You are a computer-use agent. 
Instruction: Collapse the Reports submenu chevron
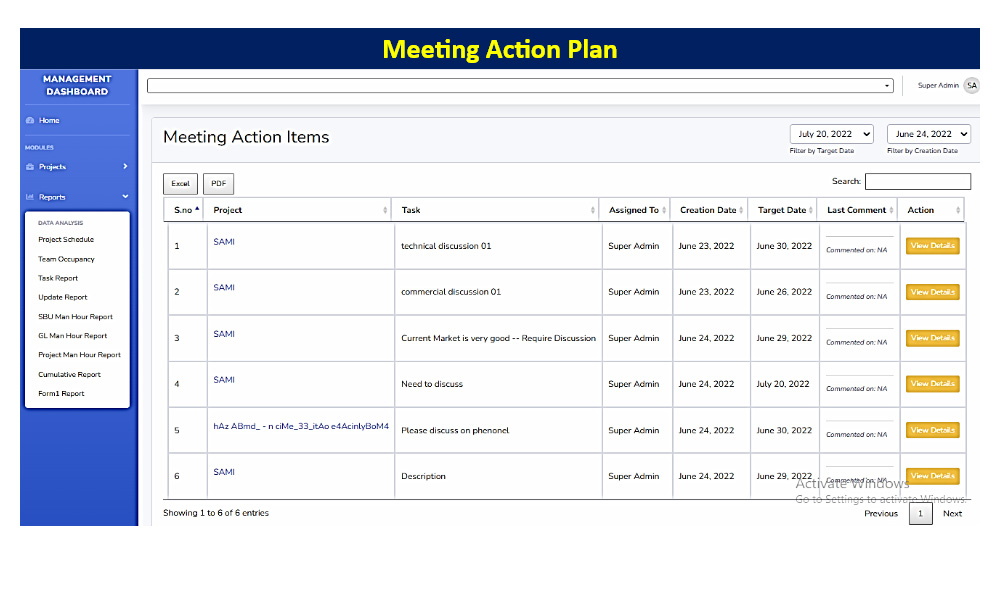125,196
